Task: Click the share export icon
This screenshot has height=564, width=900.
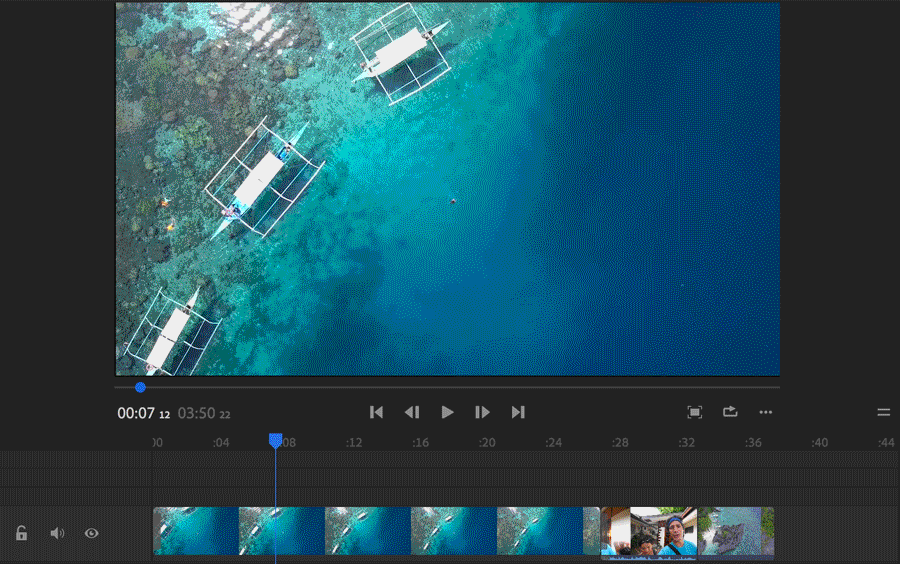Action: pos(730,412)
